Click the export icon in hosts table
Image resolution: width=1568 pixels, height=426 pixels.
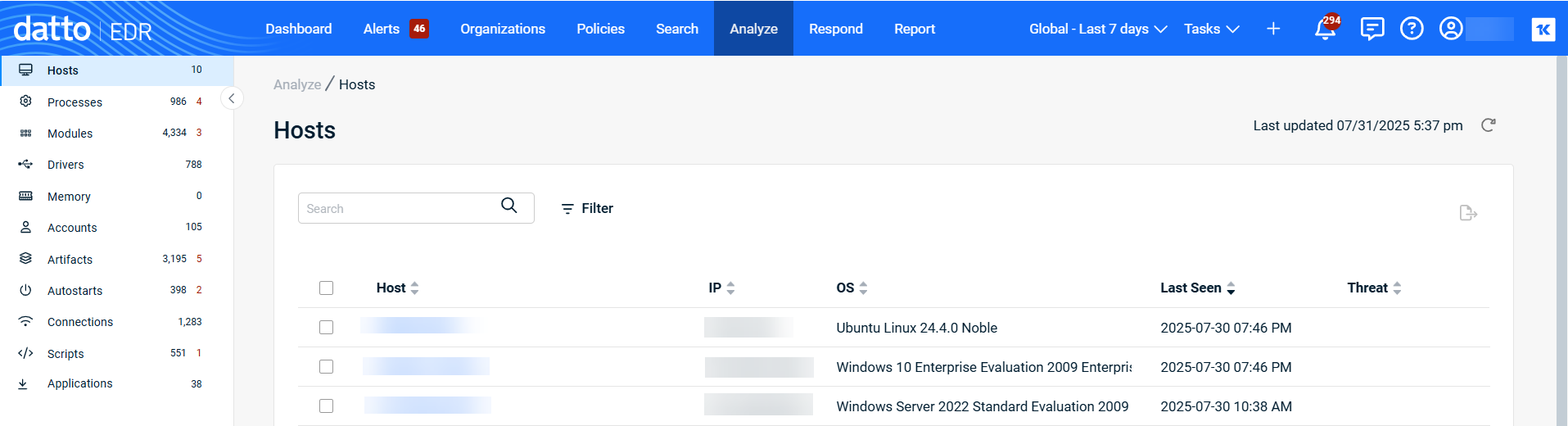point(1468,213)
